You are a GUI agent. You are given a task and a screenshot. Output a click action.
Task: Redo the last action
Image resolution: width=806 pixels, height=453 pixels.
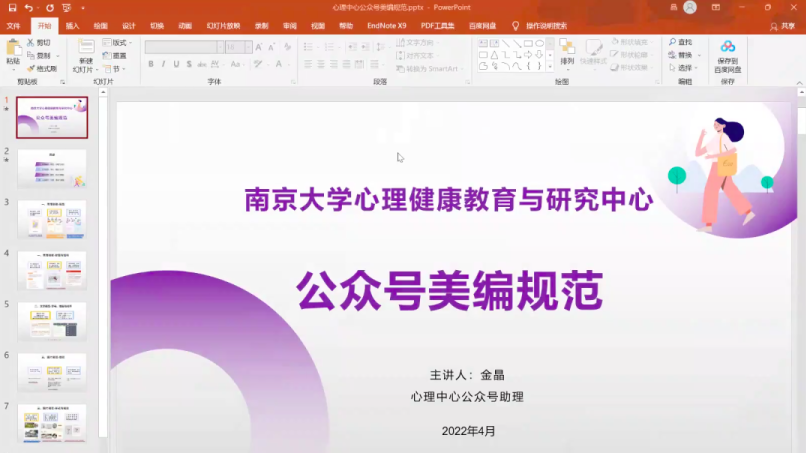pos(49,8)
